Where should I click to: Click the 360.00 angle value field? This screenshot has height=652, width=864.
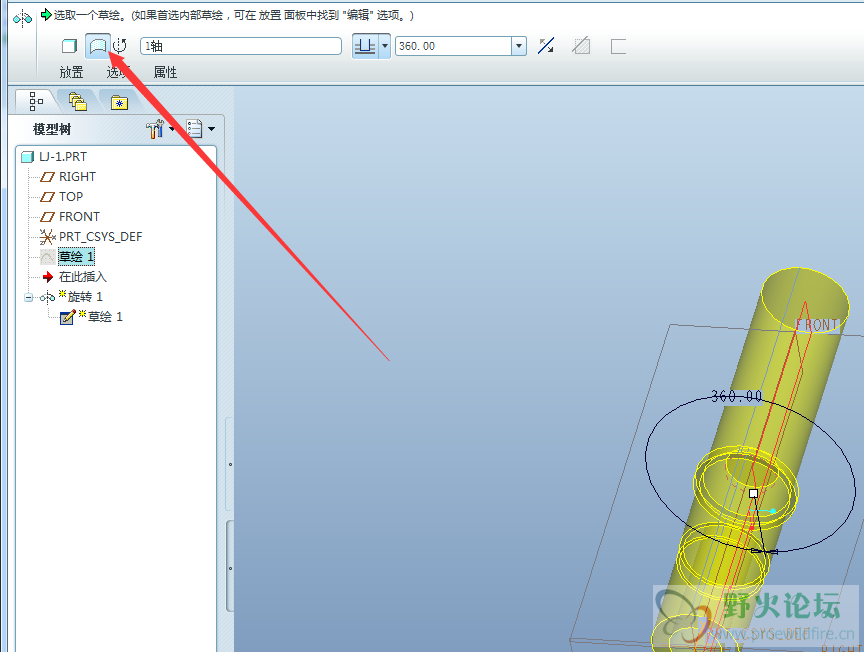(453, 46)
